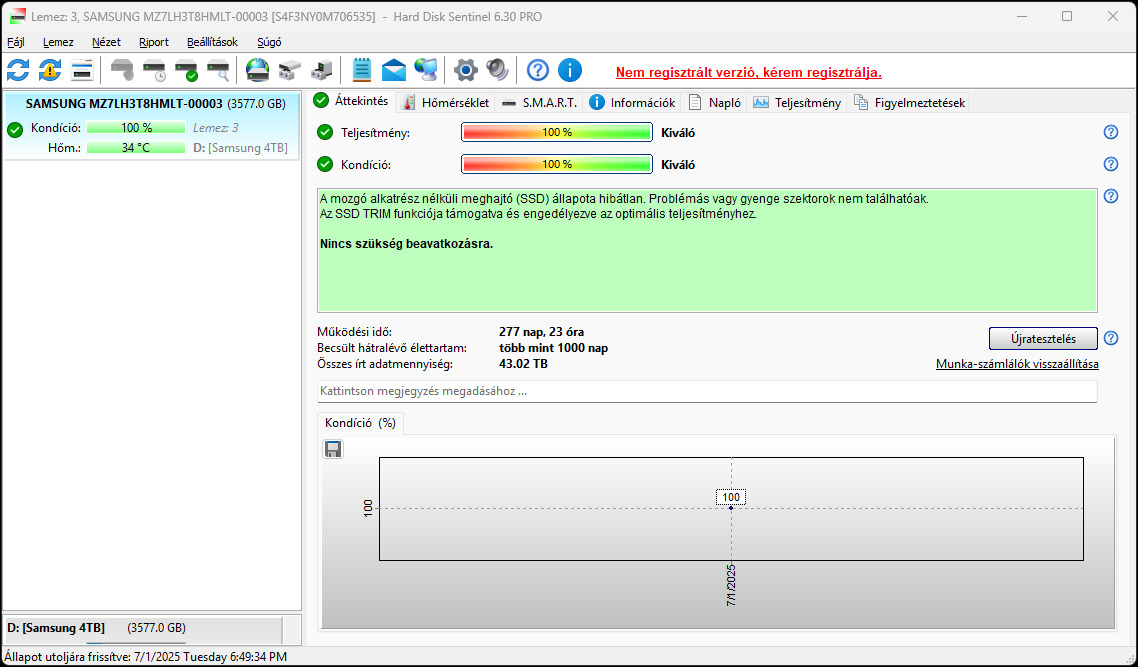Open the Fájl menu
The image size is (1138, 667).
(15, 42)
